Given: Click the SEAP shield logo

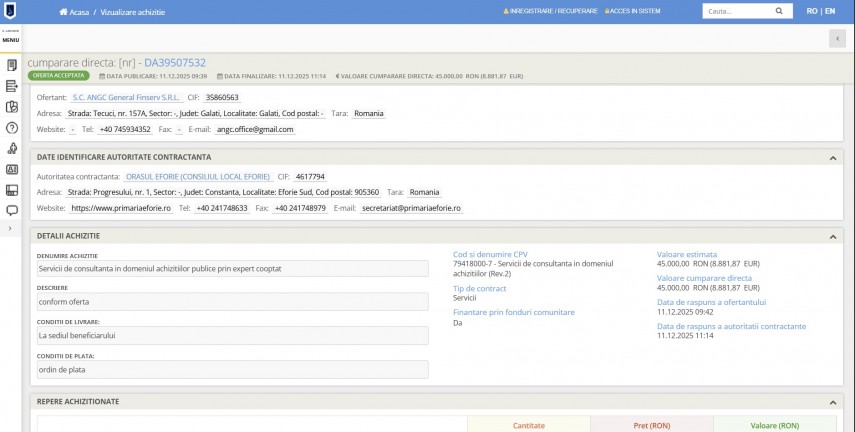Looking at the screenshot, I should pos(11,11).
